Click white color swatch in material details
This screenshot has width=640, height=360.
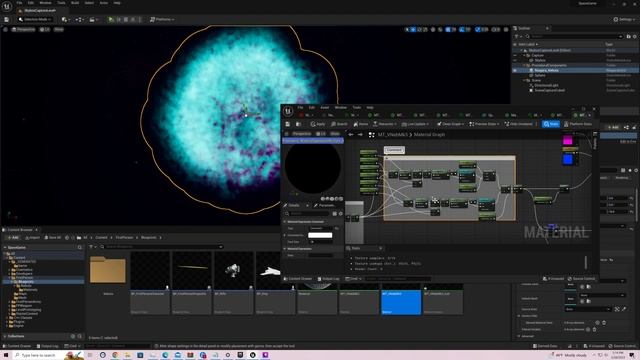coord(320,235)
